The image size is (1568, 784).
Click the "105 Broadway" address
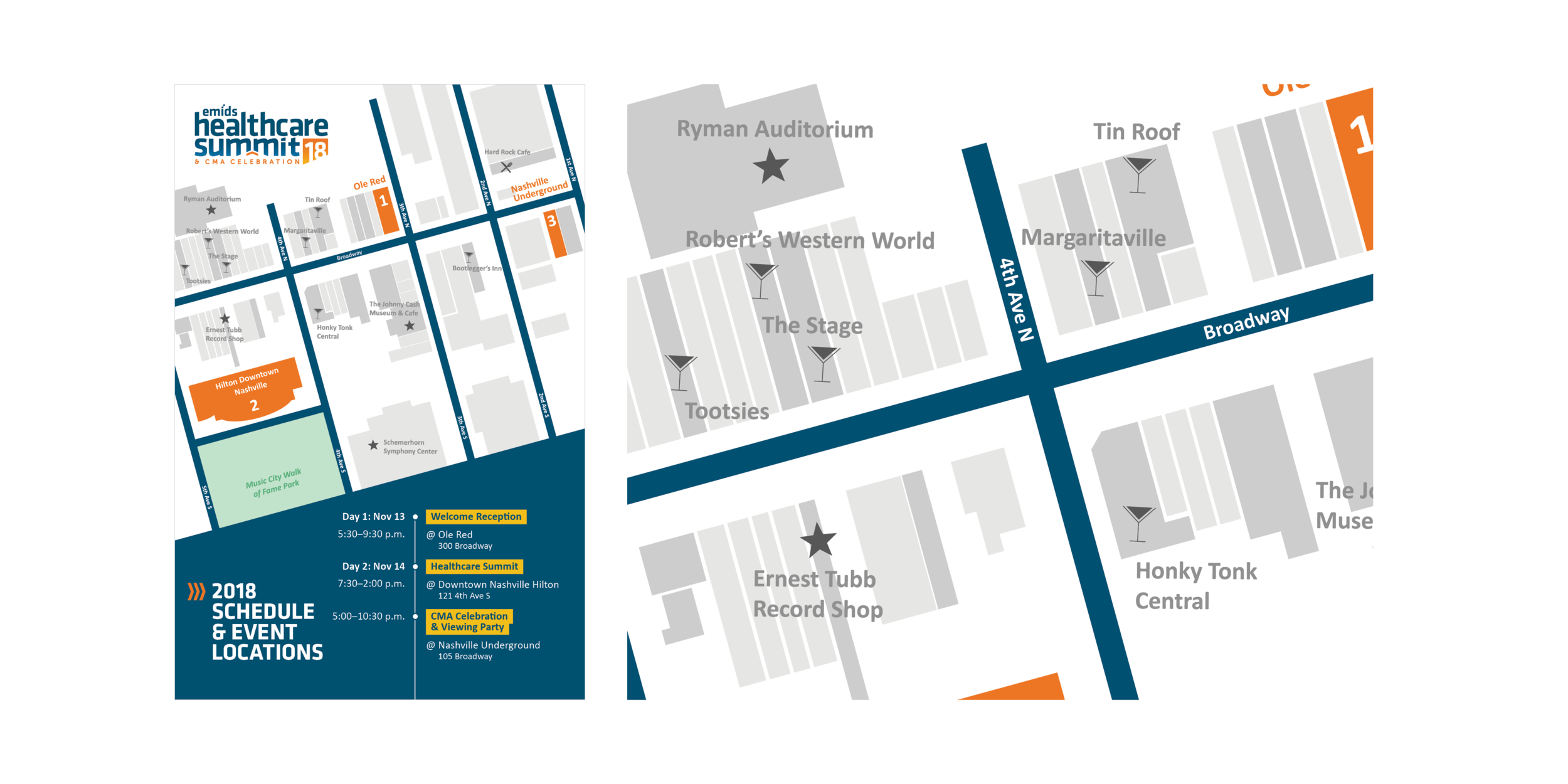[465, 657]
